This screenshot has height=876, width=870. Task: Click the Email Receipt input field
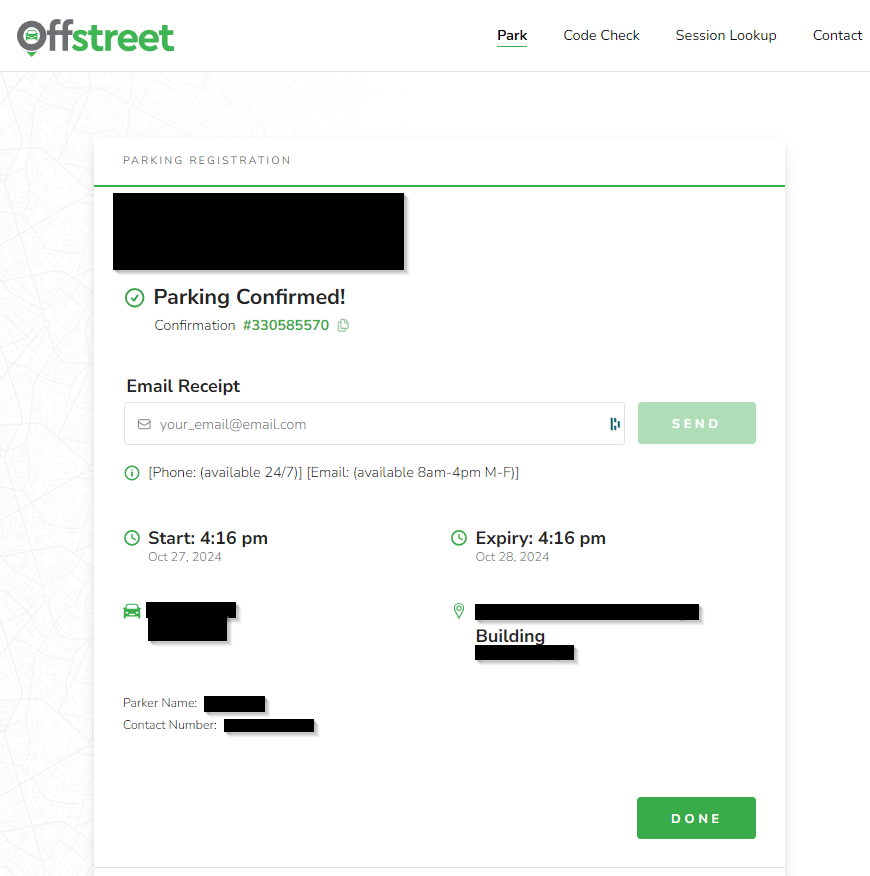[374, 423]
